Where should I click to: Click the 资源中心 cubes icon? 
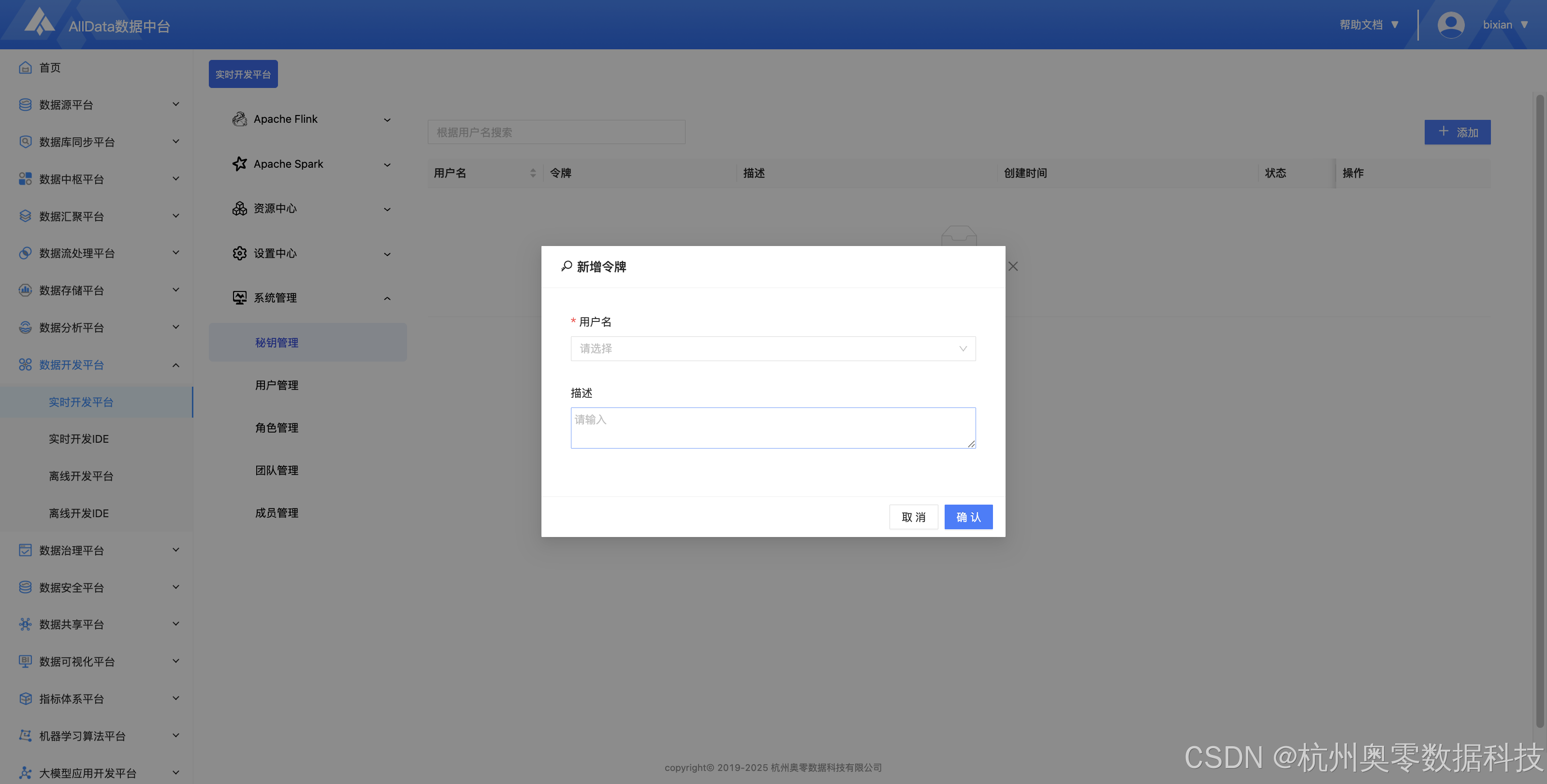click(x=240, y=208)
